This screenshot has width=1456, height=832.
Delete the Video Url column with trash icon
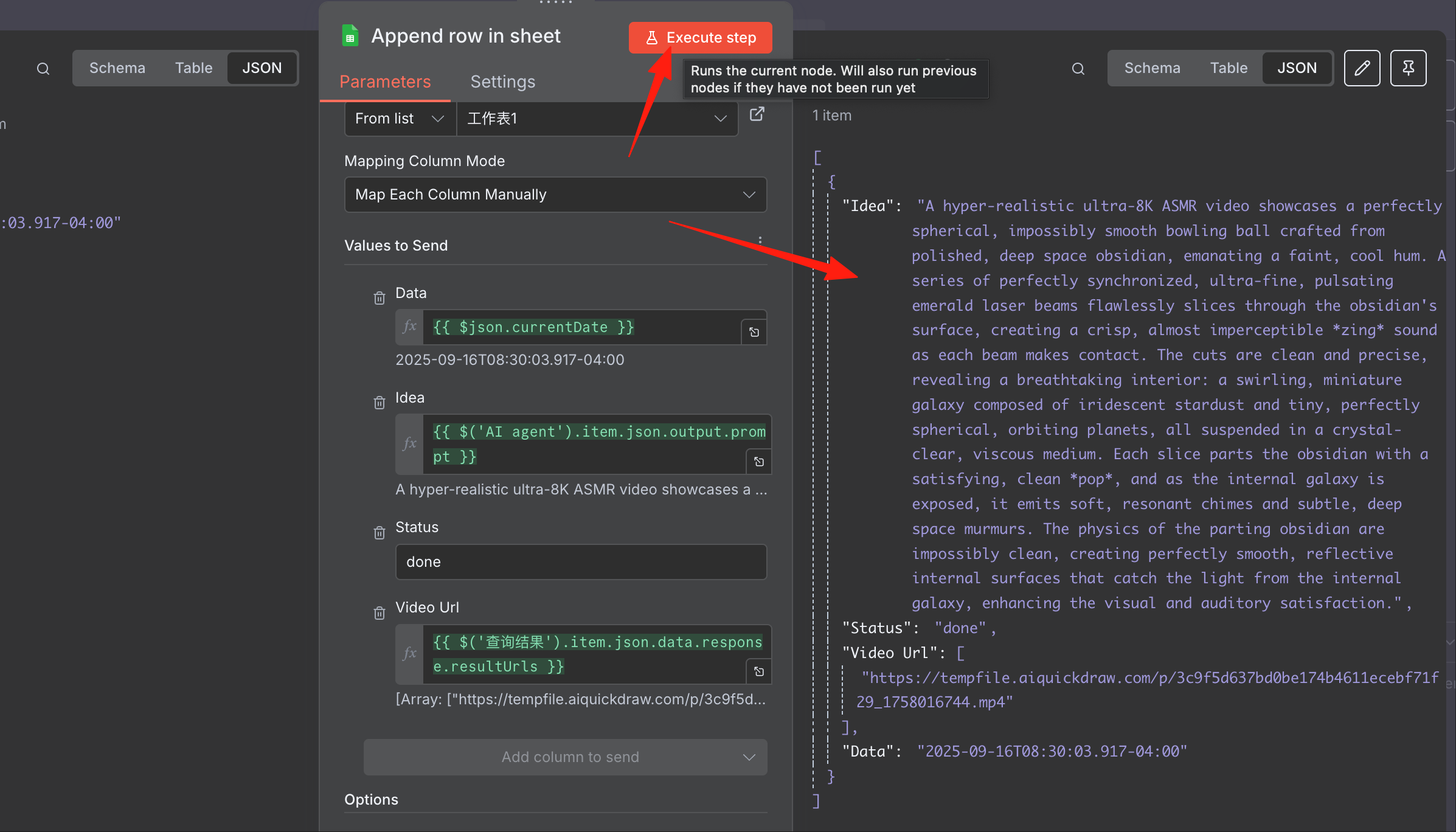click(380, 612)
